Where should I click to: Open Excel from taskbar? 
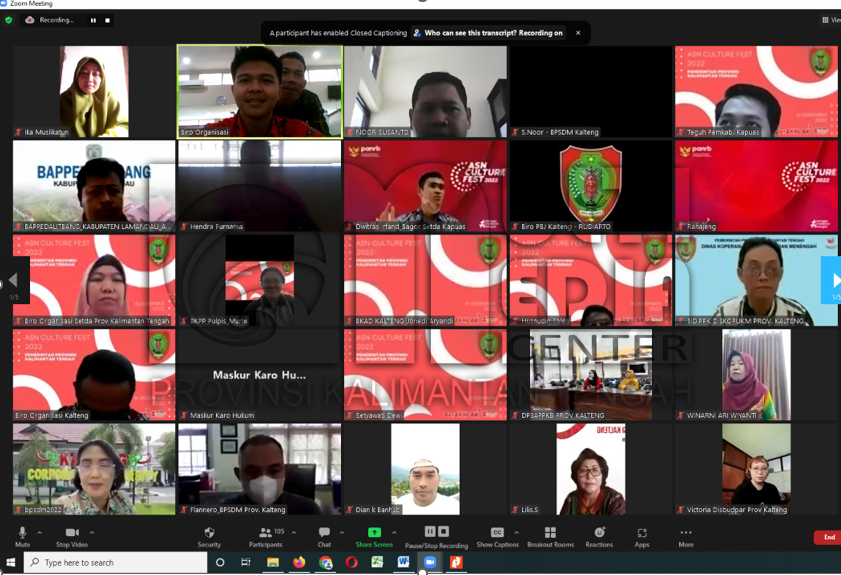(x=378, y=562)
